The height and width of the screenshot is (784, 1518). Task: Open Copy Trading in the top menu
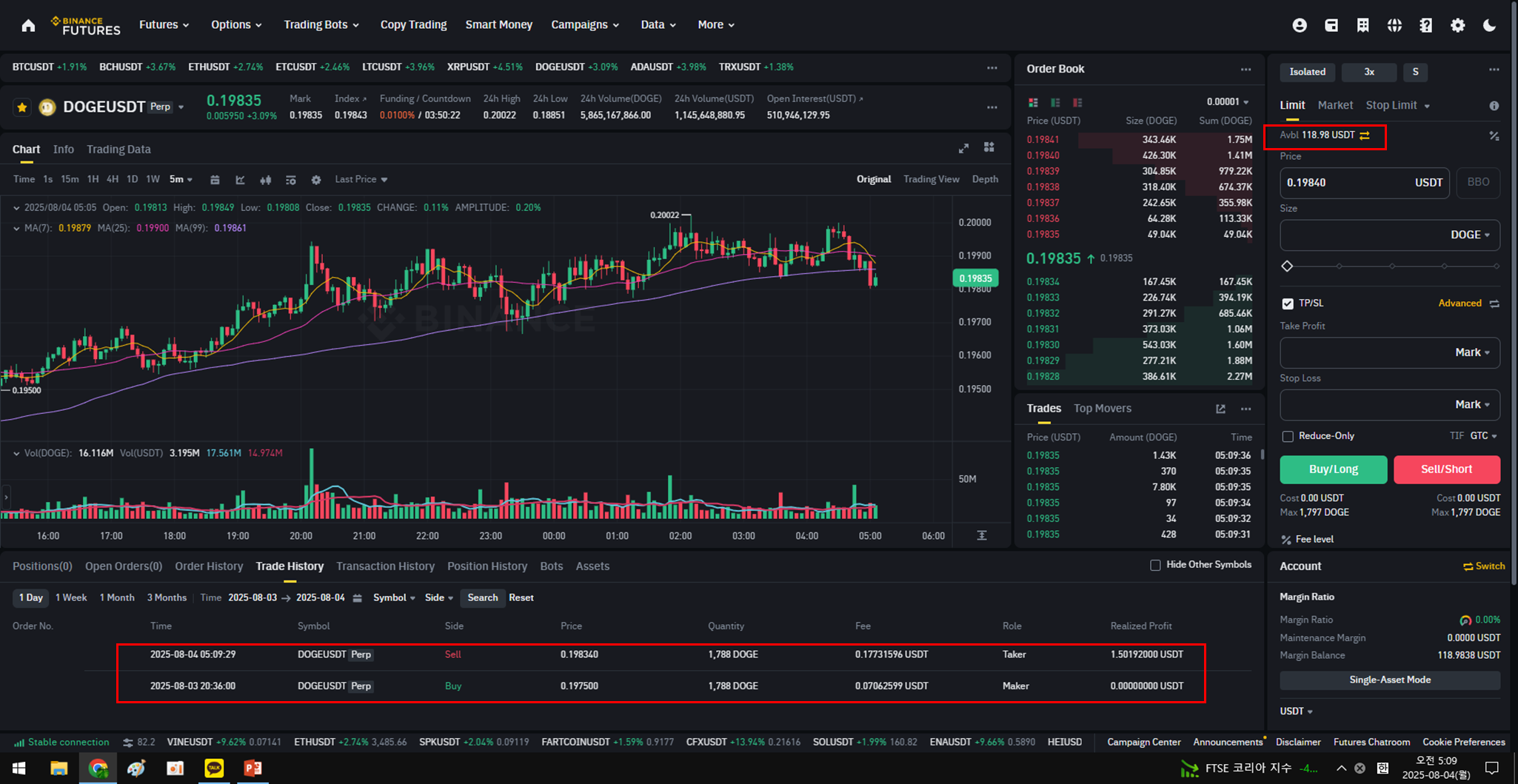tap(413, 24)
